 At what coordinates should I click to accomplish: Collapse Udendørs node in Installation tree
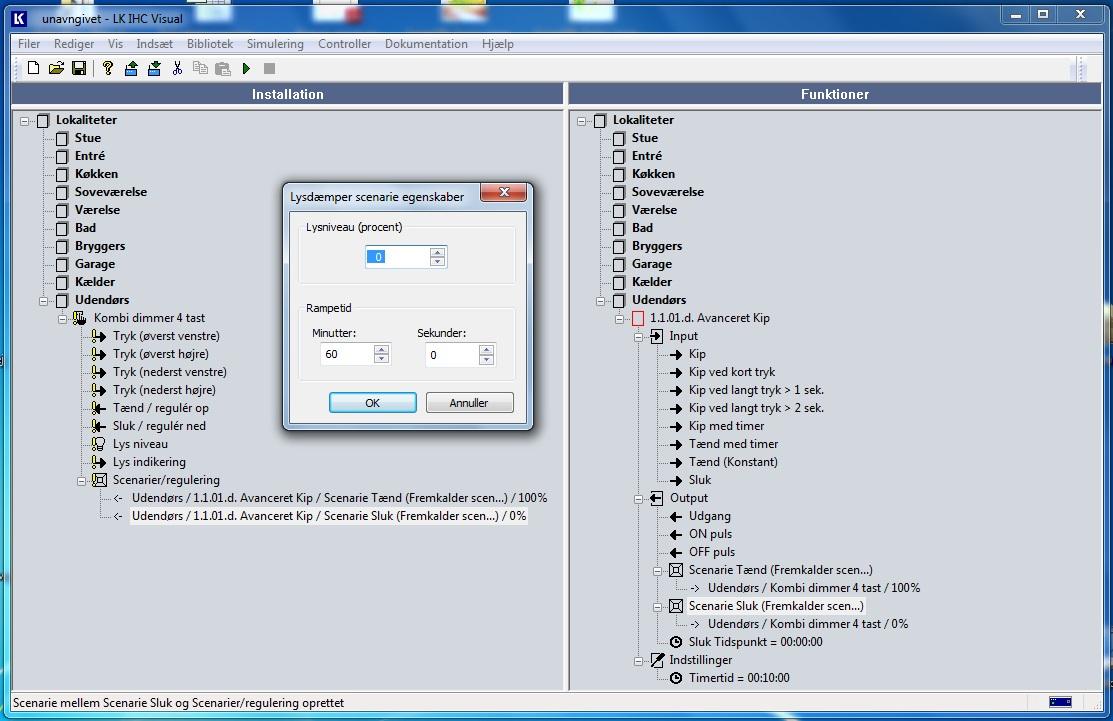point(43,300)
